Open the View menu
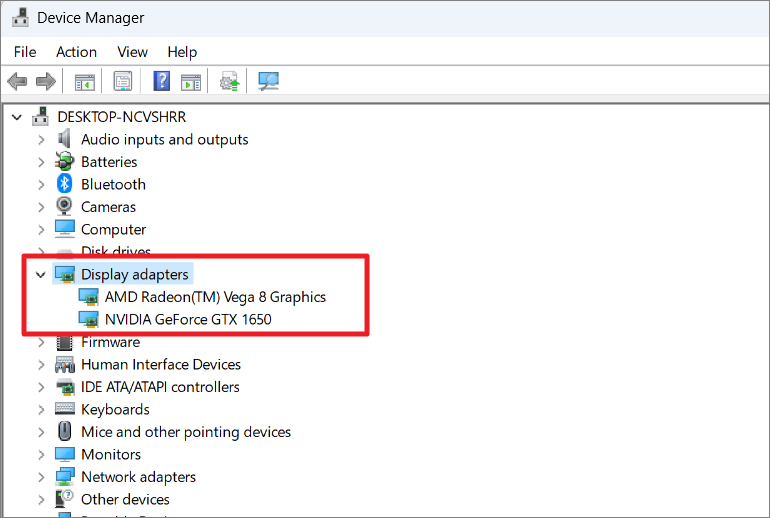 133,52
